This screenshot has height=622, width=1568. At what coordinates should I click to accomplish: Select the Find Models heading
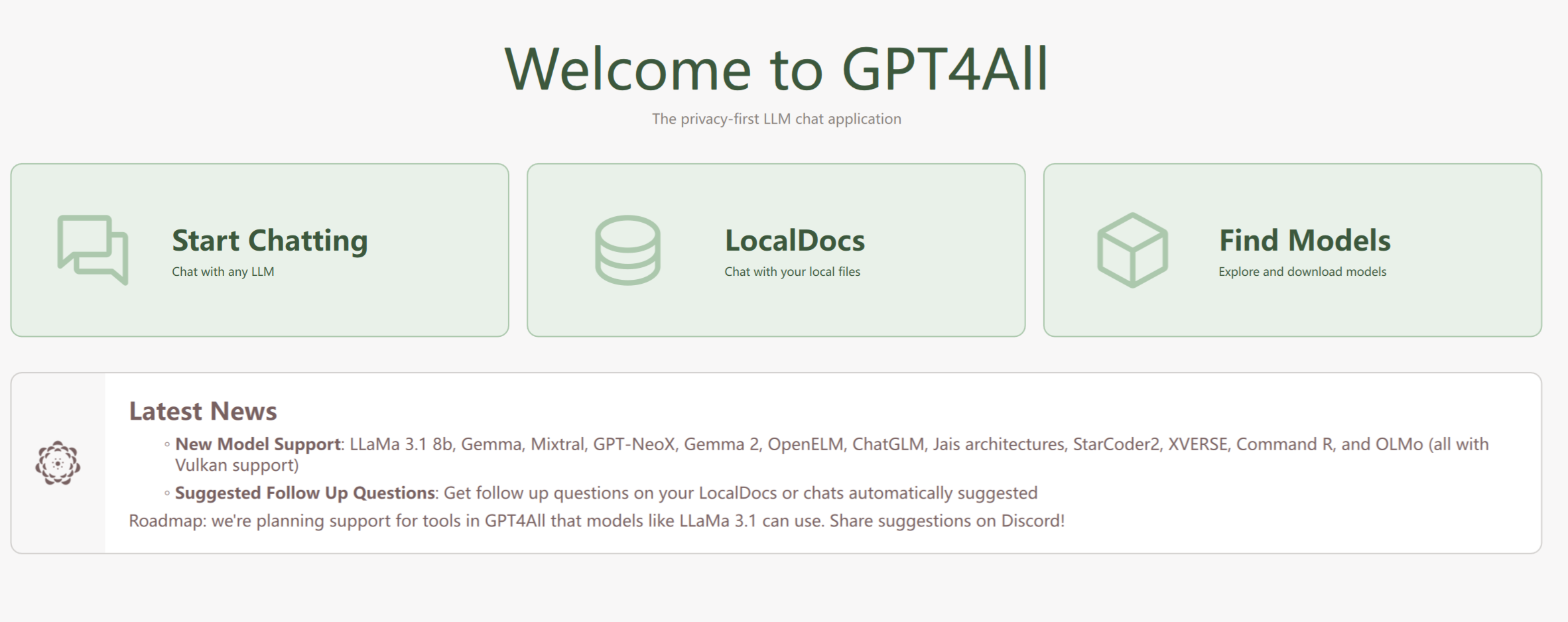[1304, 240]
